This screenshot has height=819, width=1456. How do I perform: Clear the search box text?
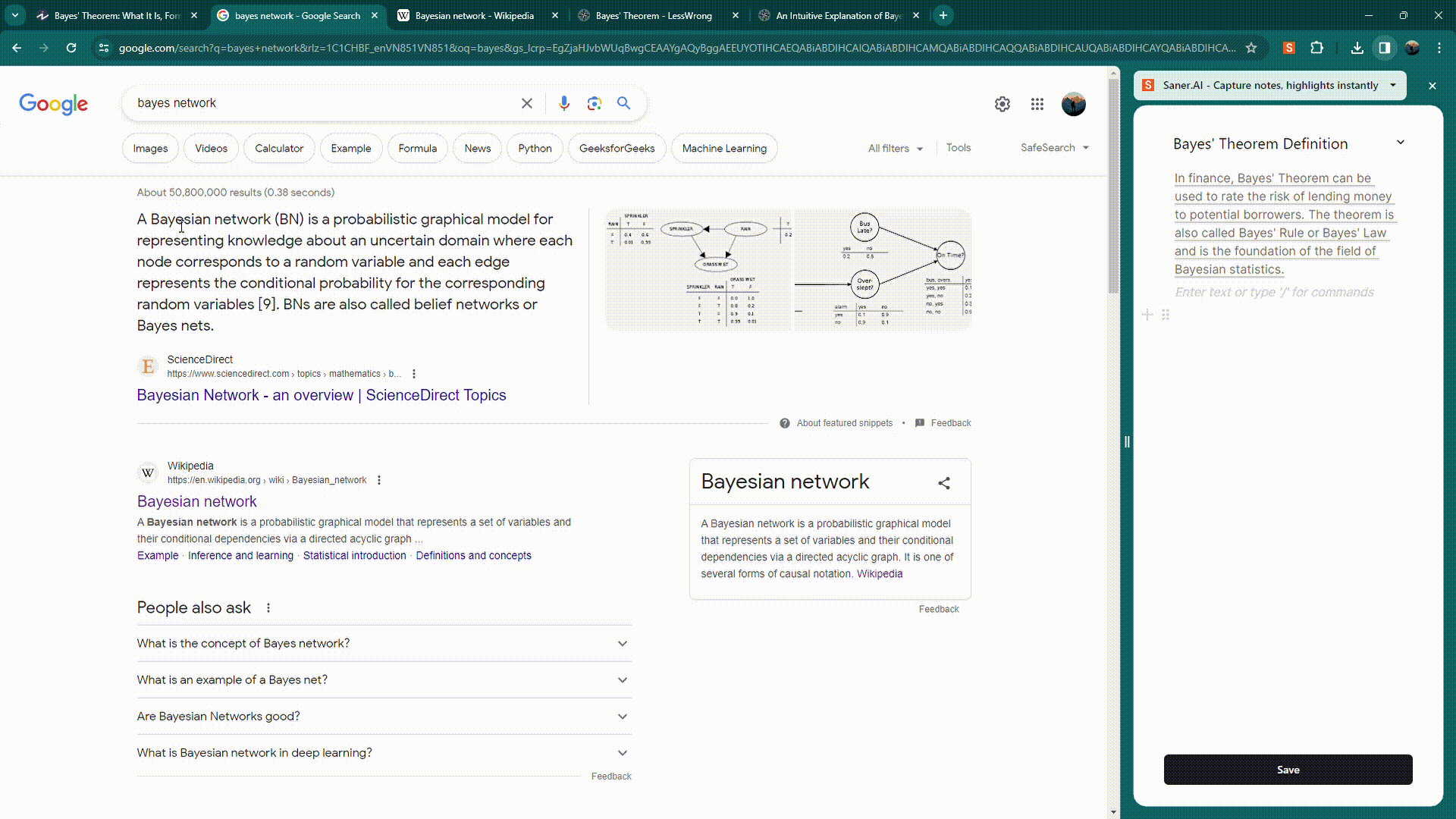pyautogui.click(x=526, y=103)
